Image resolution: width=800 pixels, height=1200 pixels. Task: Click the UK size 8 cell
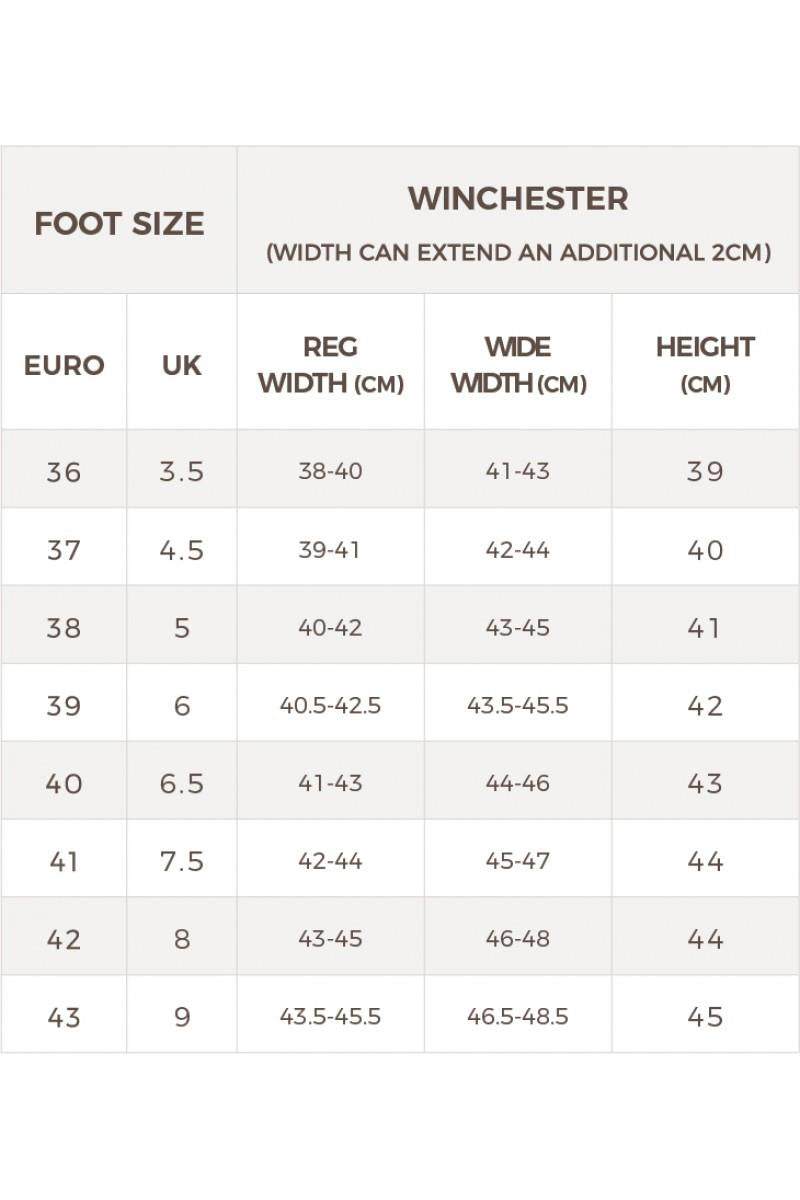click(x=182, y=939)
